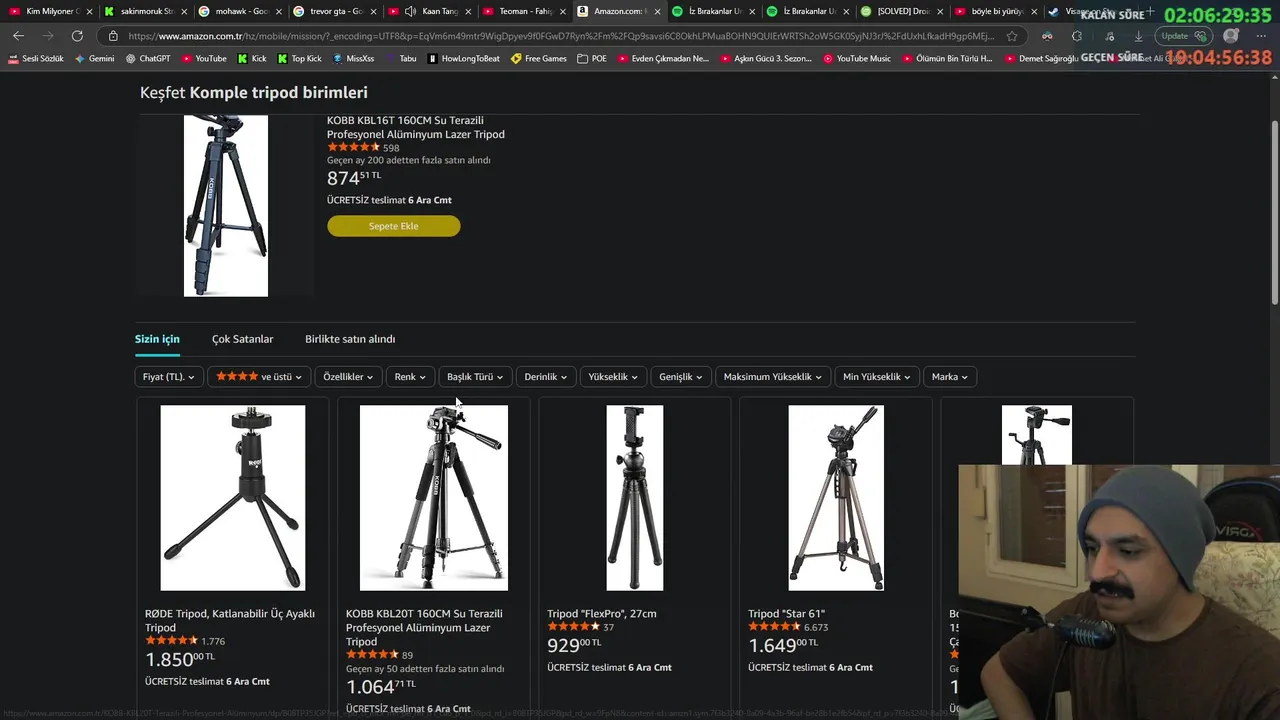Open Min Yükseklik filter dropdown
The width and height of the screenshot is (1280, 720).
pos(877,377)
